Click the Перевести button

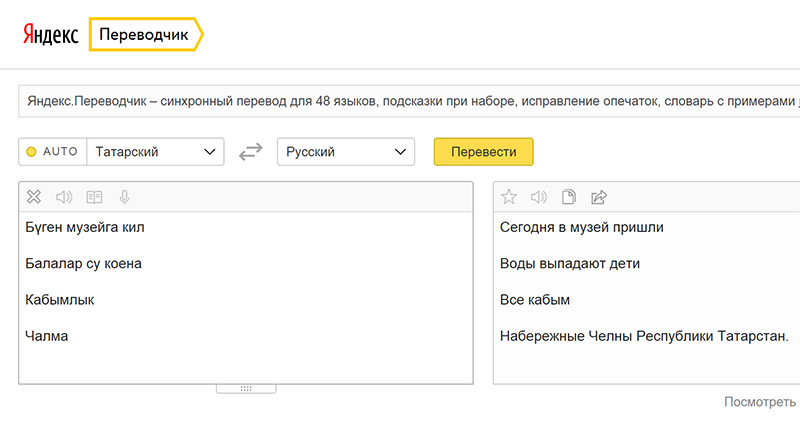point(484,151)
